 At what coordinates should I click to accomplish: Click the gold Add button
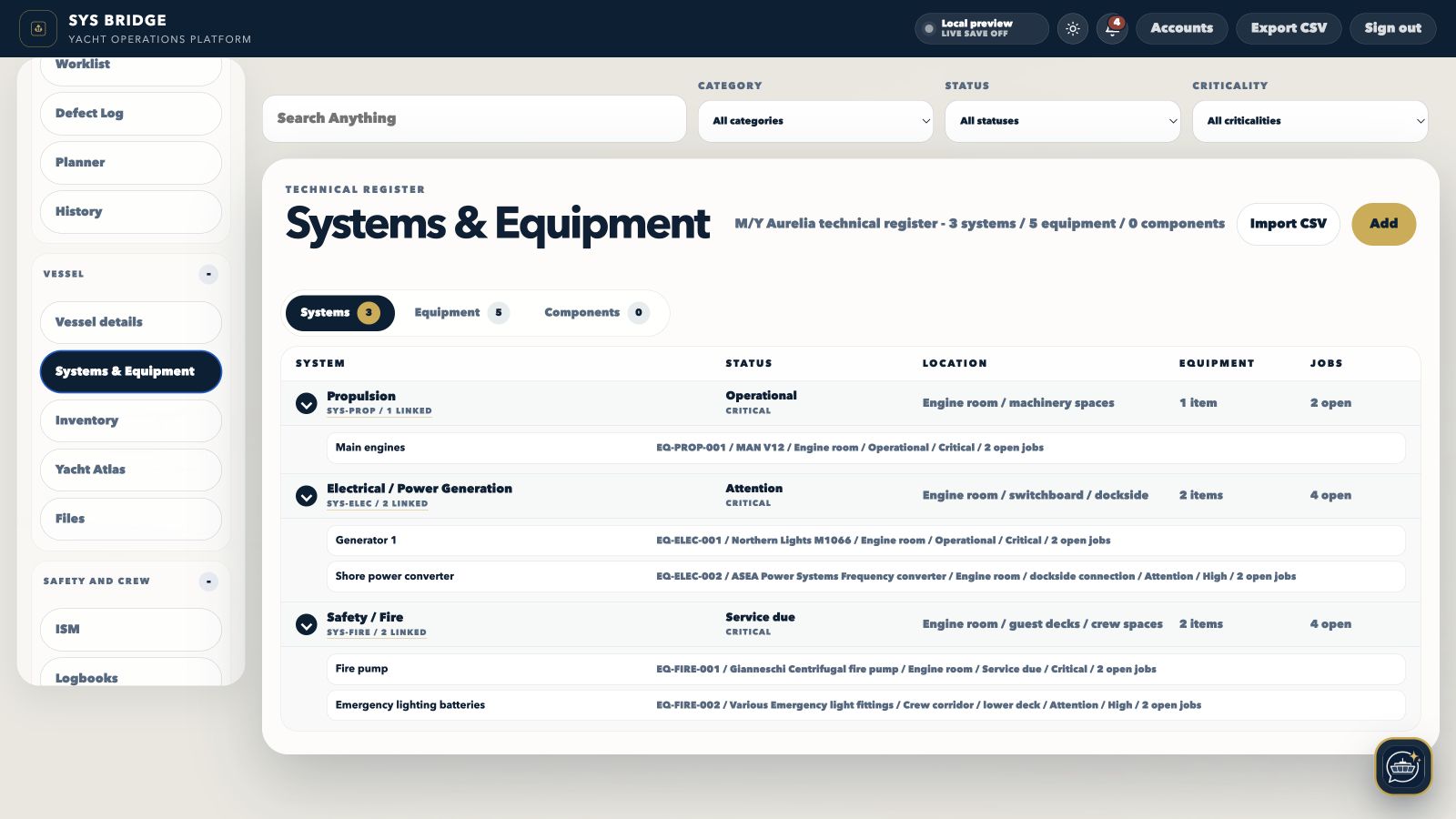tap(1383, 224)
